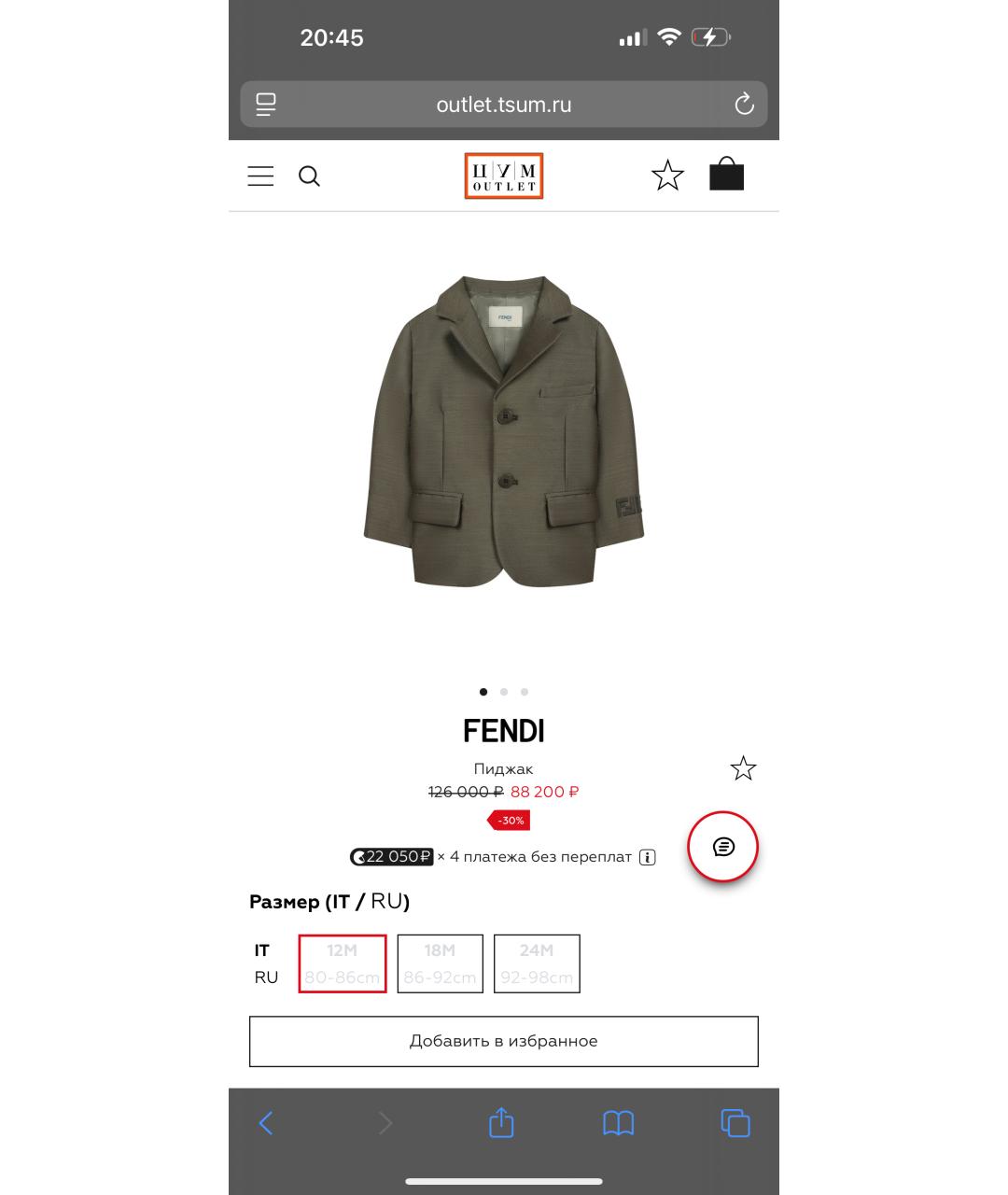
Task: Select size 12M 80-86cm
Action: [x=343, y=963]
